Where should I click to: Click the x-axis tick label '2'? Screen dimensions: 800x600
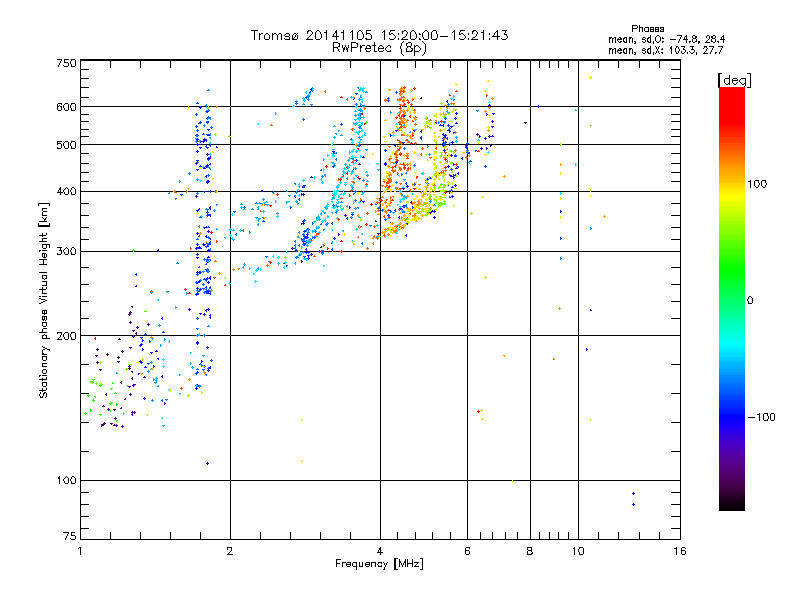point(230,551)
